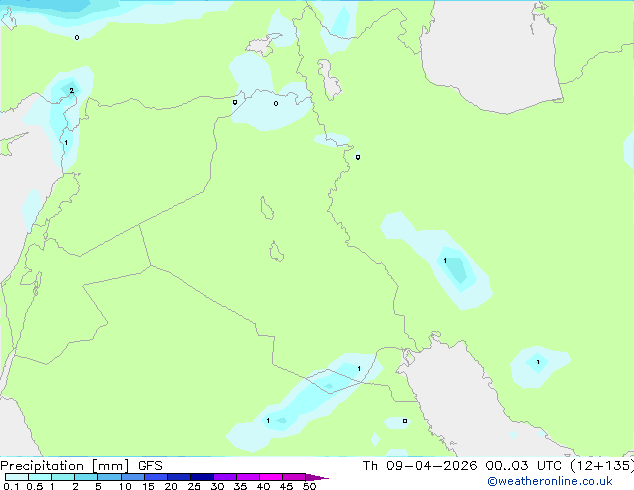634x490 pixels.
Task: Click the '45' legend scale value
Action: tap(286, 486)
